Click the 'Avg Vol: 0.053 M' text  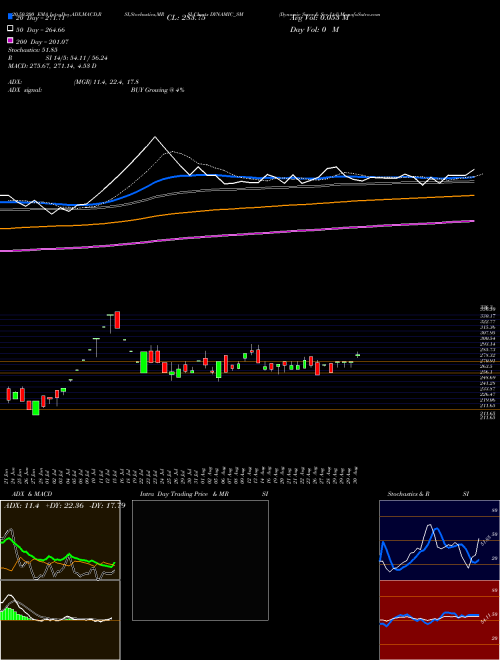coord(319,18)
